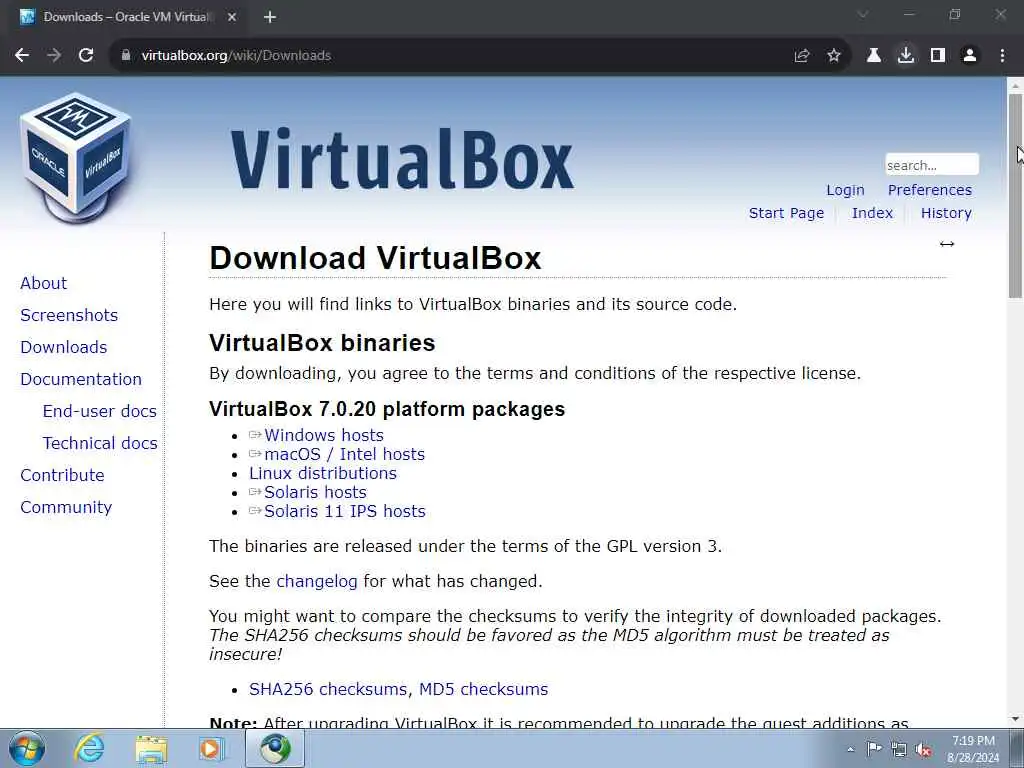Open Windows Media Player taskbar icon

tap(212, 748)
